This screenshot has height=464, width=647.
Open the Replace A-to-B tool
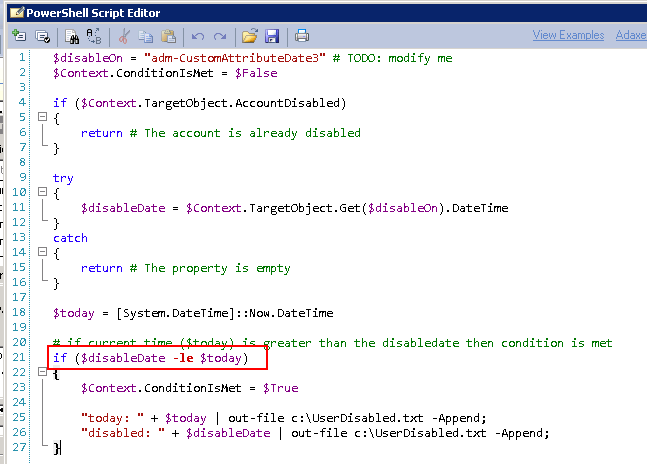[x=94, y=36]
